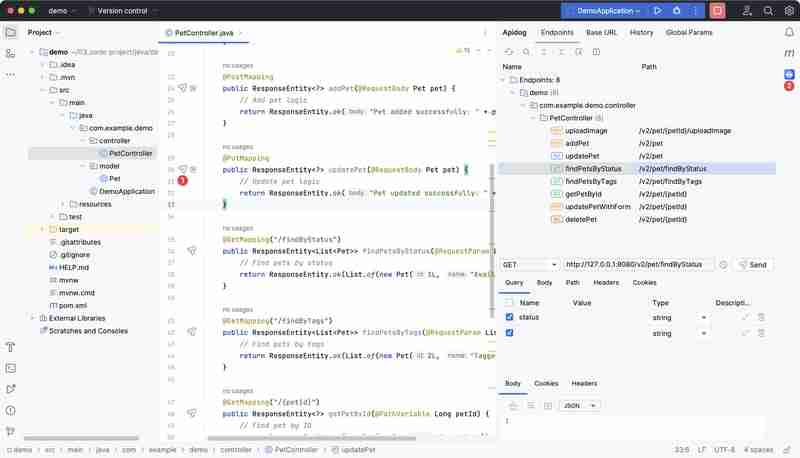Click the red breakpoint marker in gutter
800x458 pixels.
[x=182, y=181]
